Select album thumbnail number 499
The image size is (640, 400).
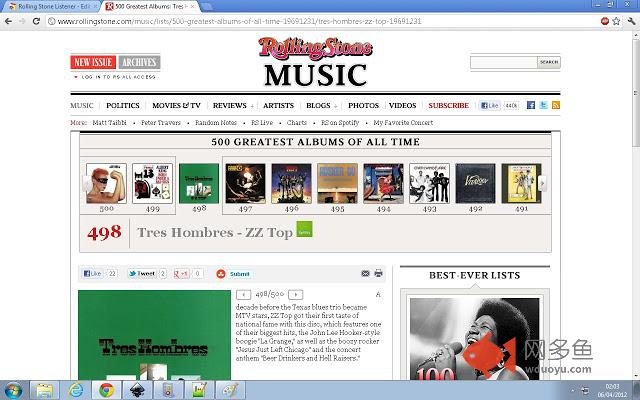pyautogui.click(x=153, y=183)
